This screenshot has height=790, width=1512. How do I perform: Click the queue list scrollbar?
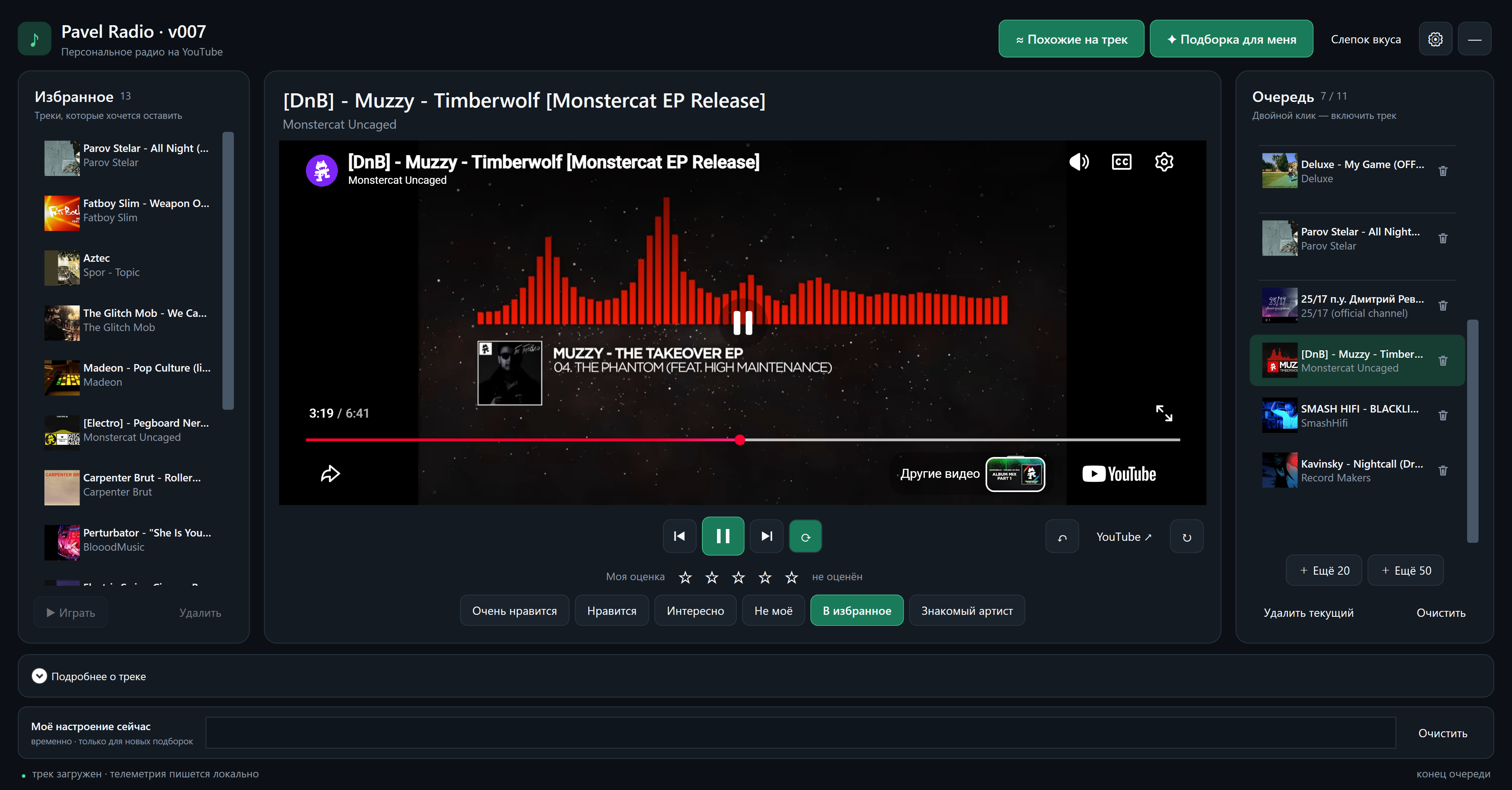[1472, 431]
